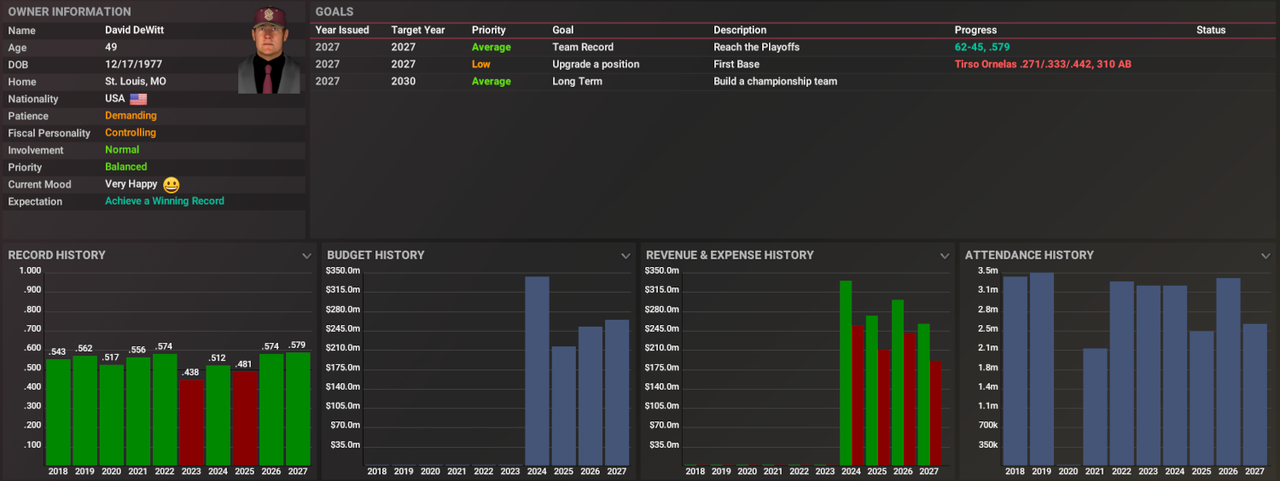1280x481 pixels.
Task: Click the 2027 green record bar
Action: pos(298,408)
